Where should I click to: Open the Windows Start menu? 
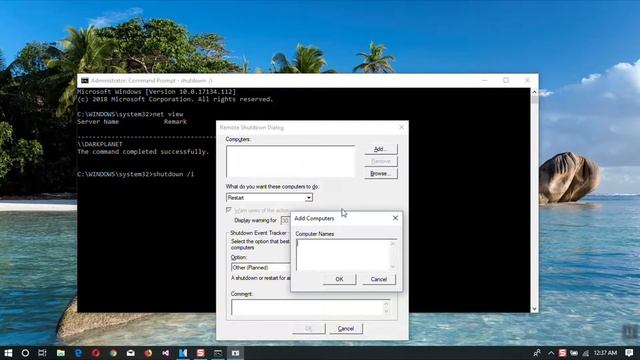tap(8, 353)
